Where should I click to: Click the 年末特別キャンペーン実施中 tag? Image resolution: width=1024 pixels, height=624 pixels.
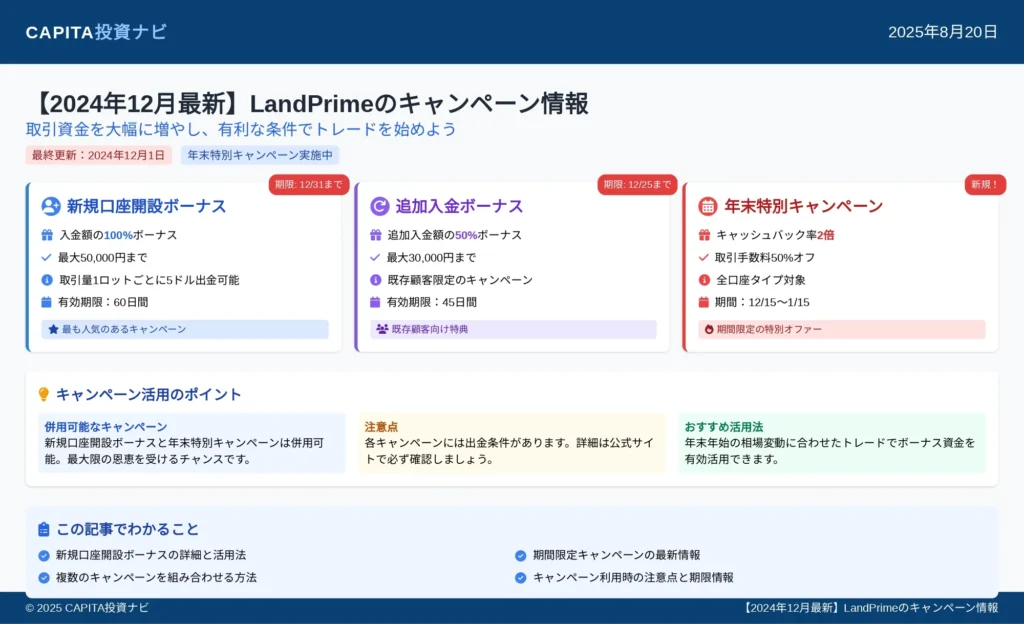(260, 155)
